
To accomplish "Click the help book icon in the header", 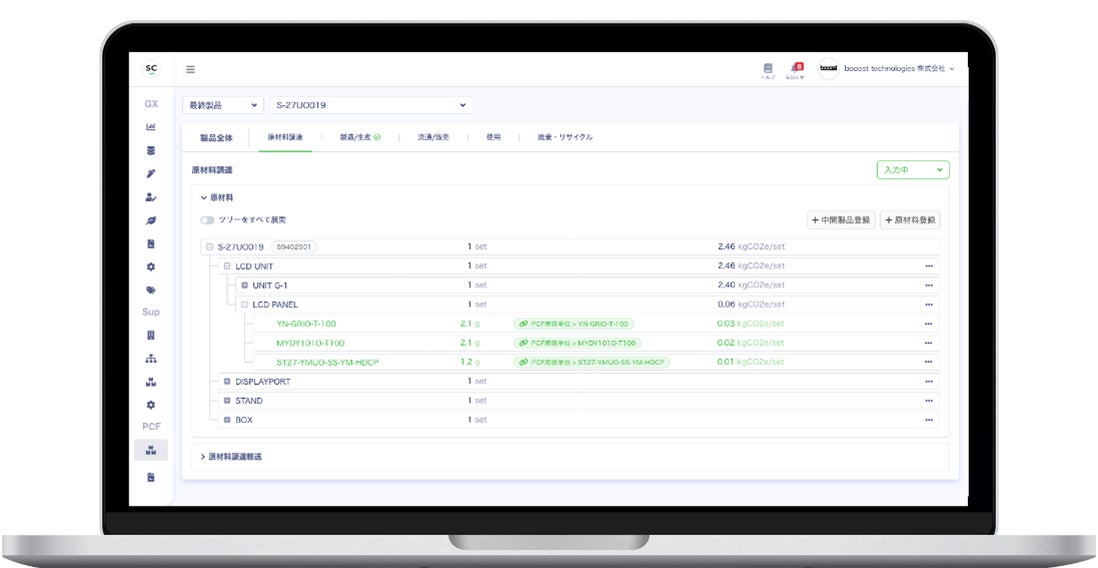I will coord(767,69).
